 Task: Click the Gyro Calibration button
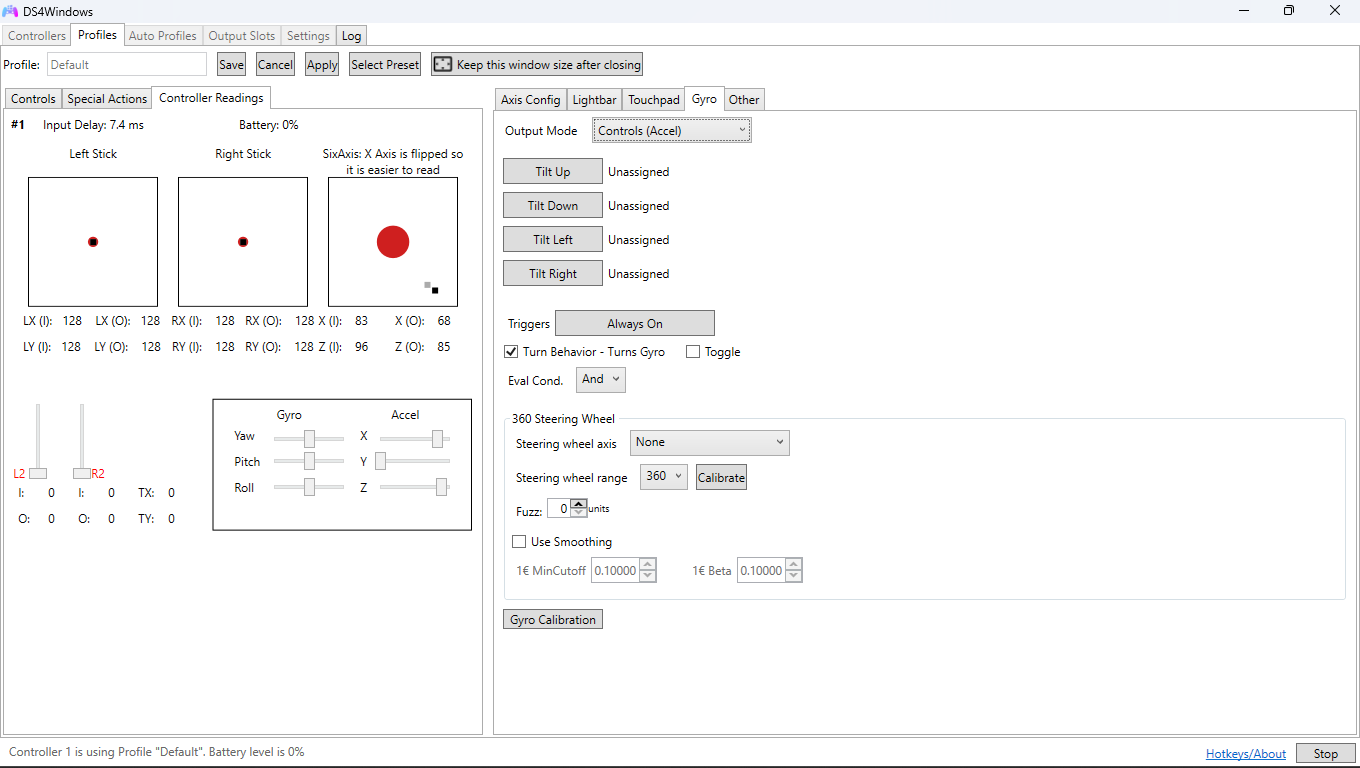(x=552, y=618)
